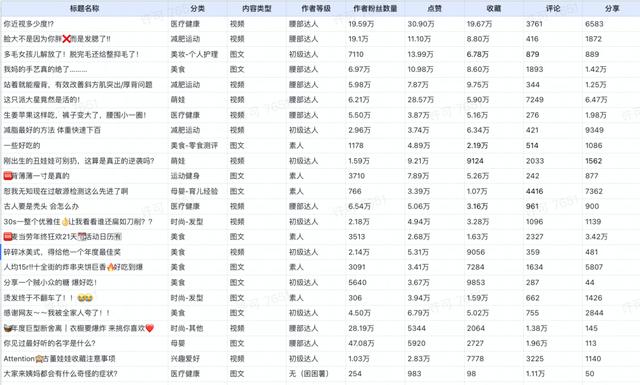Click 母婴 category in the 你见过最好听的名字 row
Image resolution: width=640 pixels, height=385 pixels.
[x=178, y=343]
